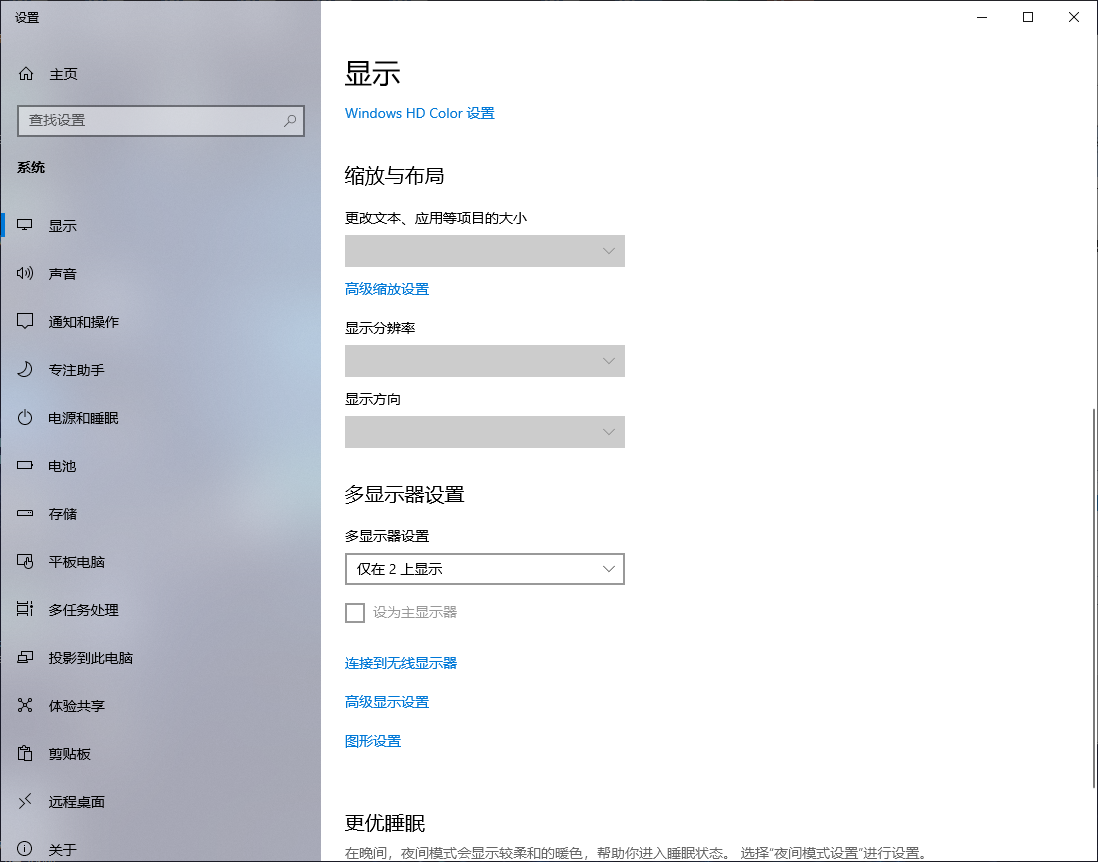The image size is (1098, 862).
Task: Go to 电源和睡眠 settings
Action: (160, 418)
